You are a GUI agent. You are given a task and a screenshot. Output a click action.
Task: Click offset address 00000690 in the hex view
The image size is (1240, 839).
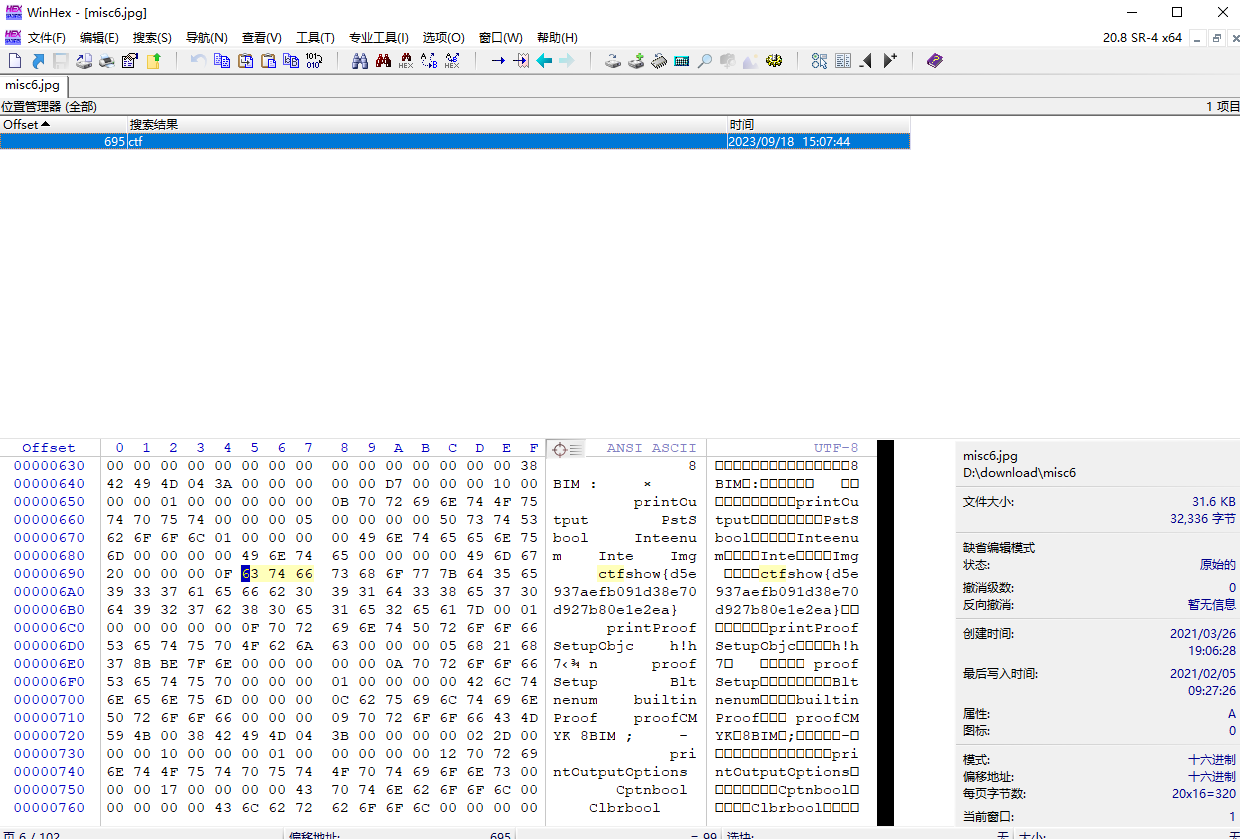tap(50, 574)
